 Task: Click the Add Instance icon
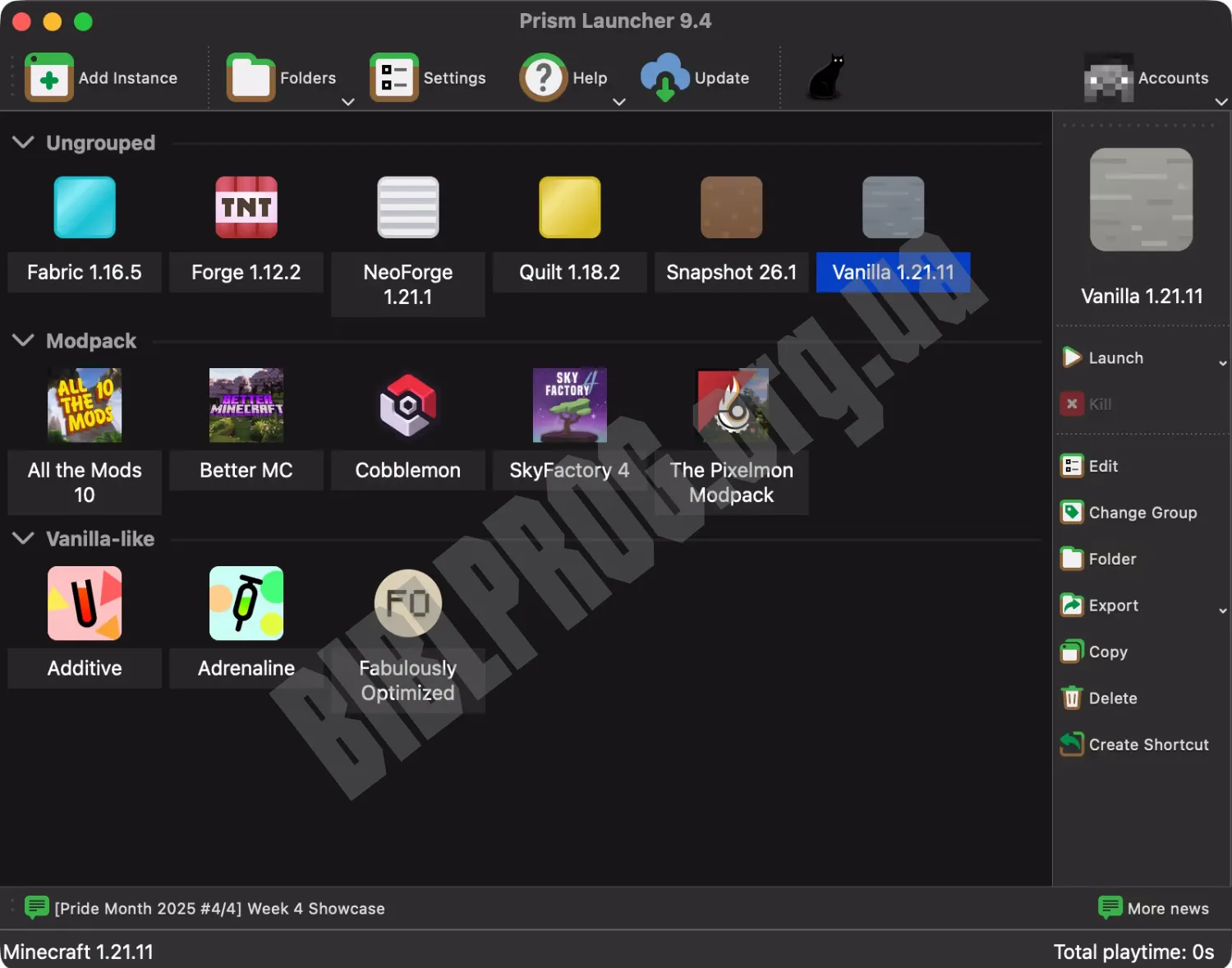pos(49,78)
